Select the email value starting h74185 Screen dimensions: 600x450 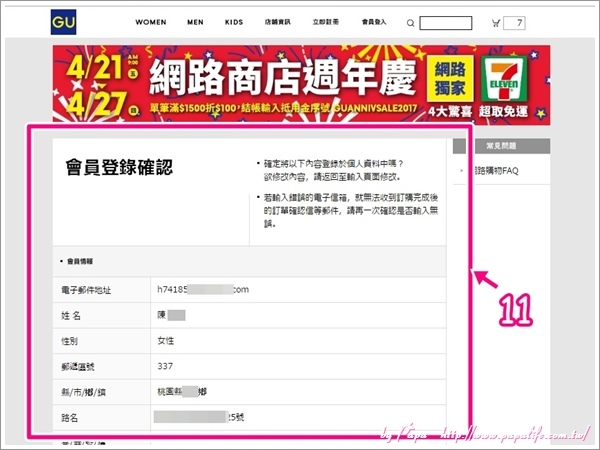pyautogui.click(x=203, y=290)
